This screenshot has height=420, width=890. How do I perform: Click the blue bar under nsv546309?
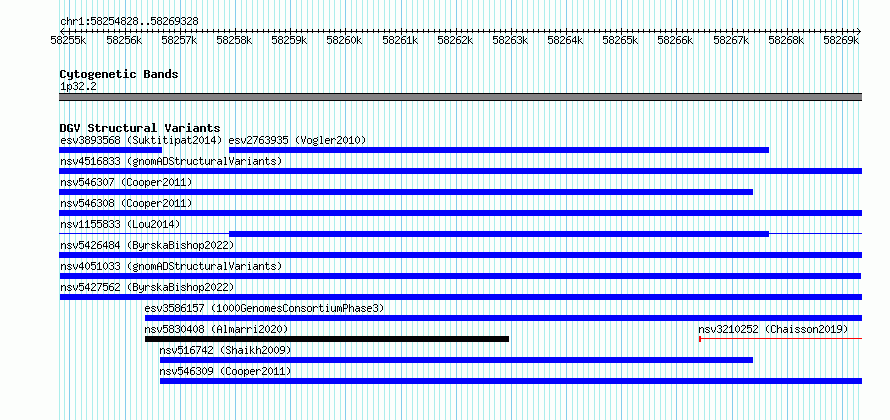coord(511,381)
